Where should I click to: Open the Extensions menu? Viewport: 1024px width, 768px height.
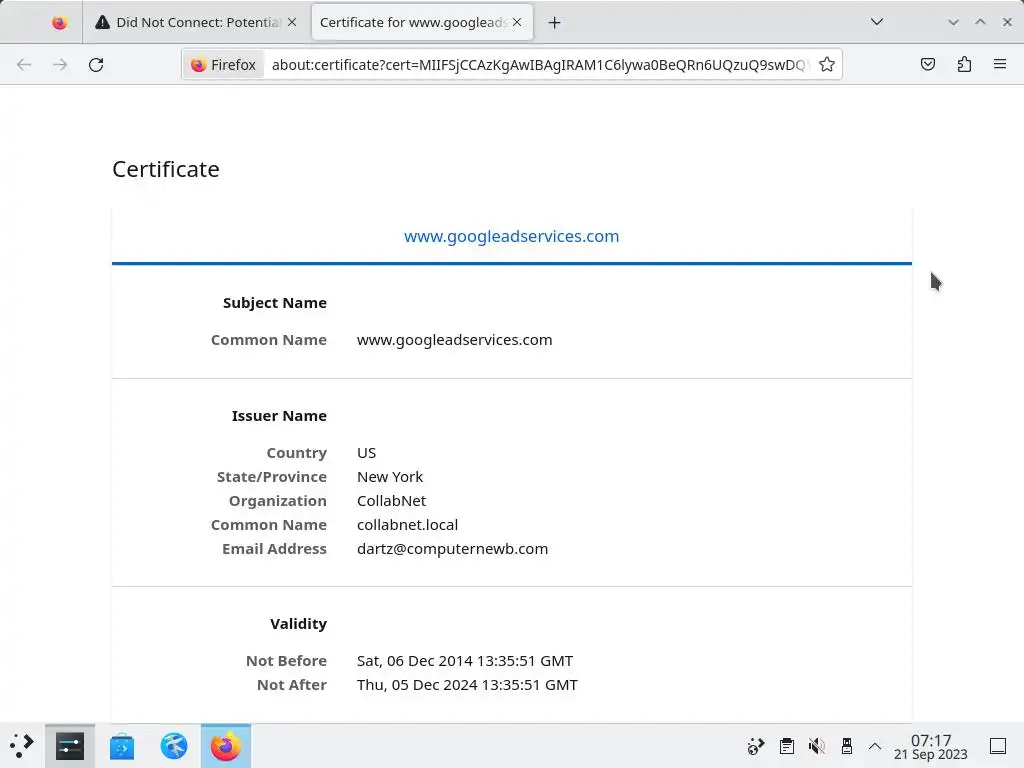click(x=964, y=64)
